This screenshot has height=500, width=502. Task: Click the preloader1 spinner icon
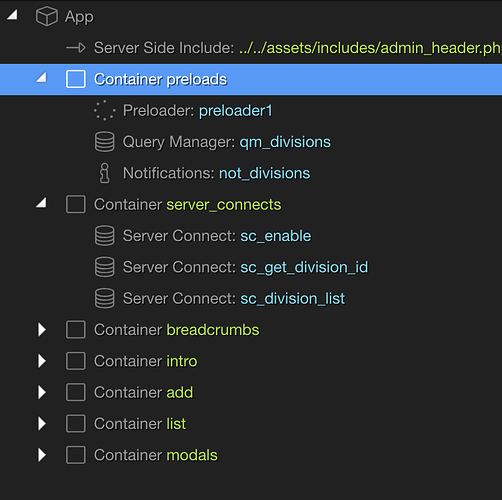[x=105, y=110]
